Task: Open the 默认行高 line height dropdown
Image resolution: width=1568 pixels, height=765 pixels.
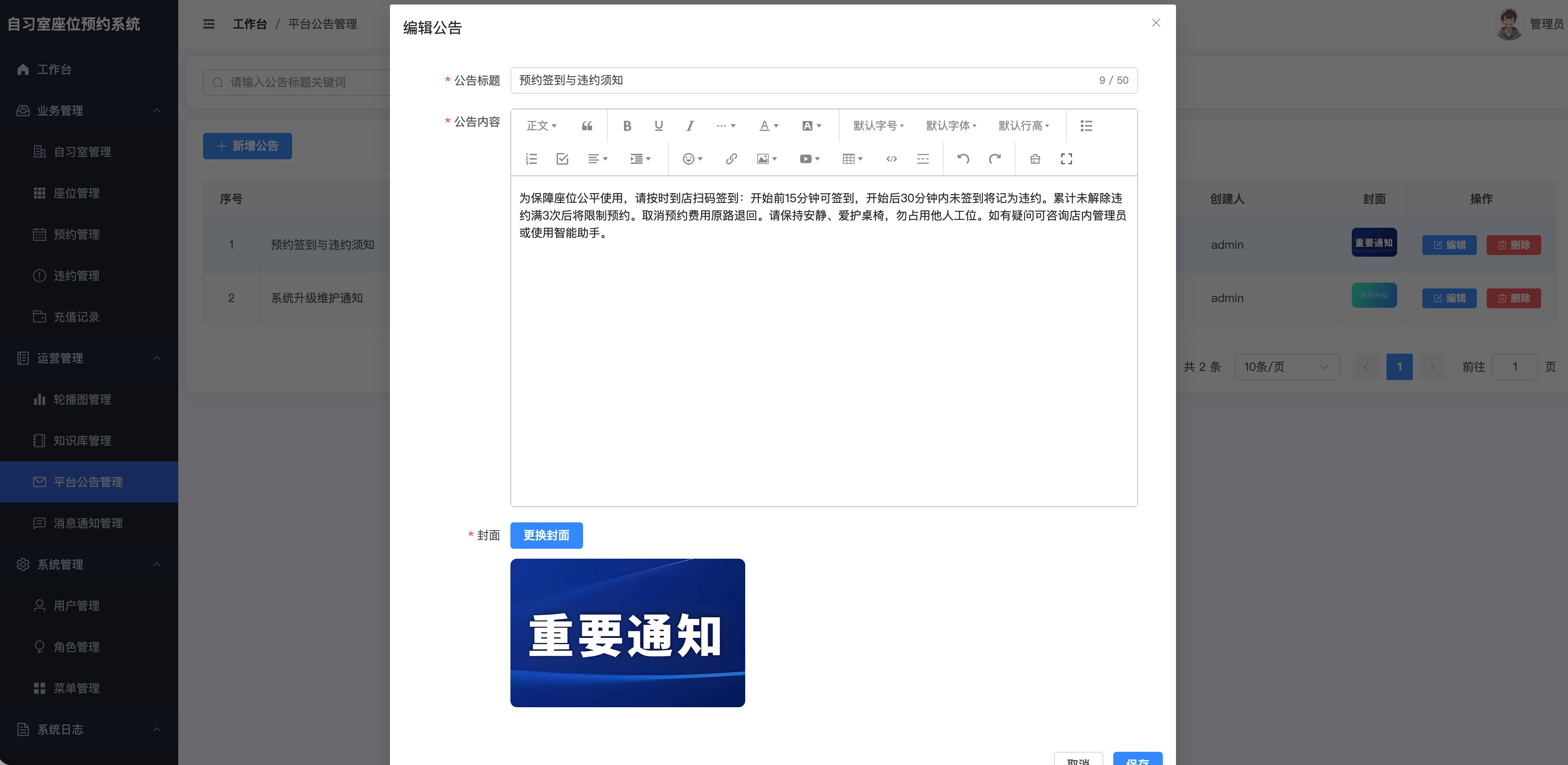Action: pyautogui.click(x=1024, y=126)
